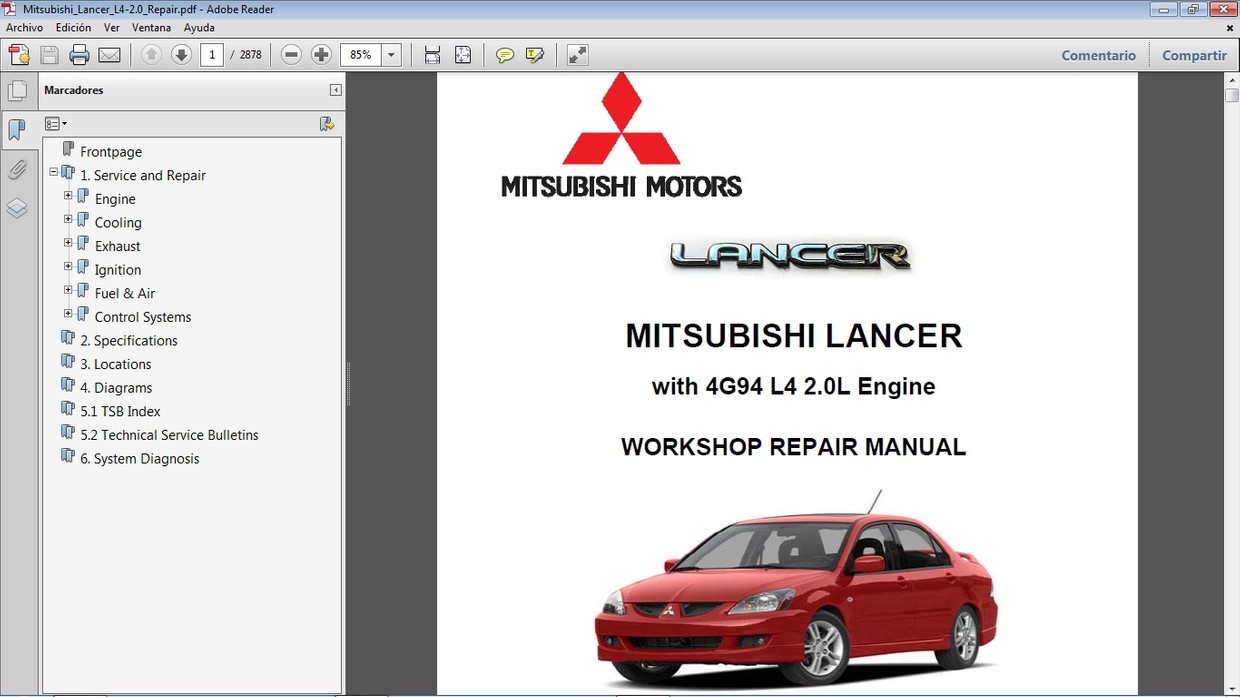The height and width of the screenshot is (697, 1240).
Task: Open the Compartir pane
Action: [x=1194, y=55]
